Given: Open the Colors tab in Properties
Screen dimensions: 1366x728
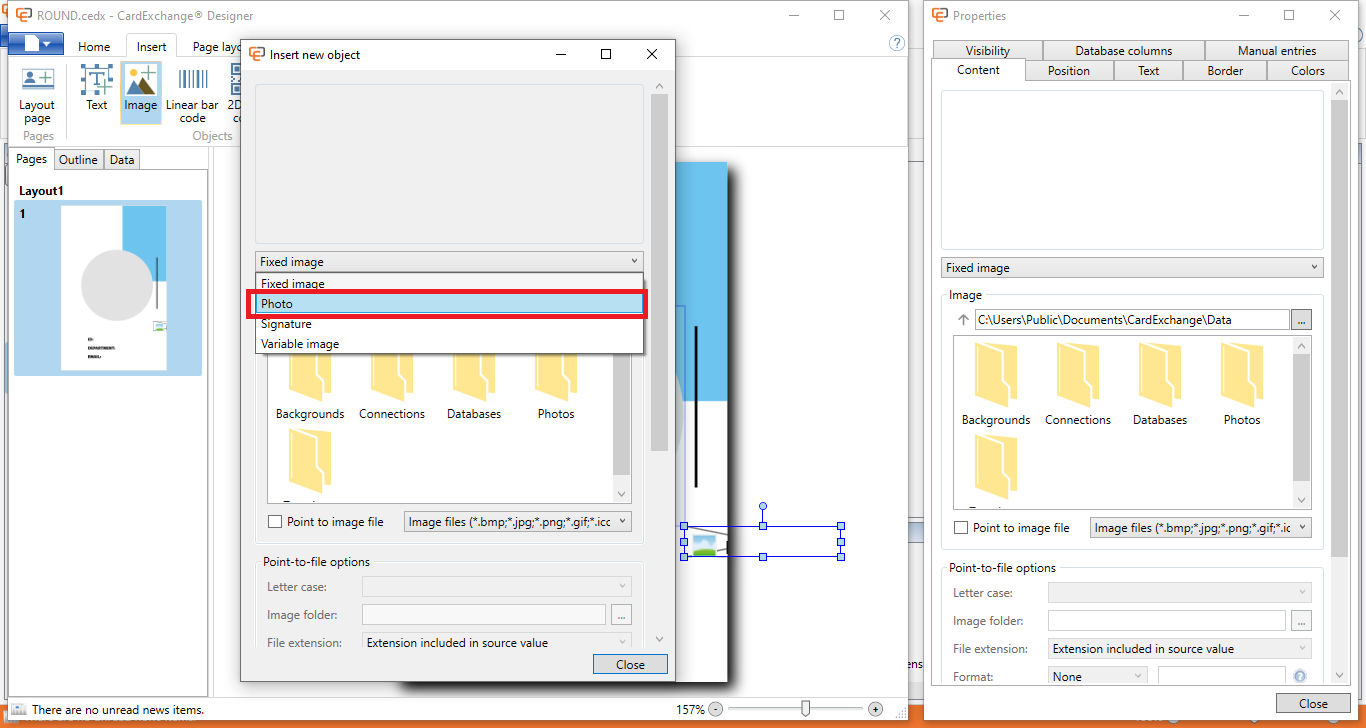Looking at the screenshot, I should [x=1308, y=71].
